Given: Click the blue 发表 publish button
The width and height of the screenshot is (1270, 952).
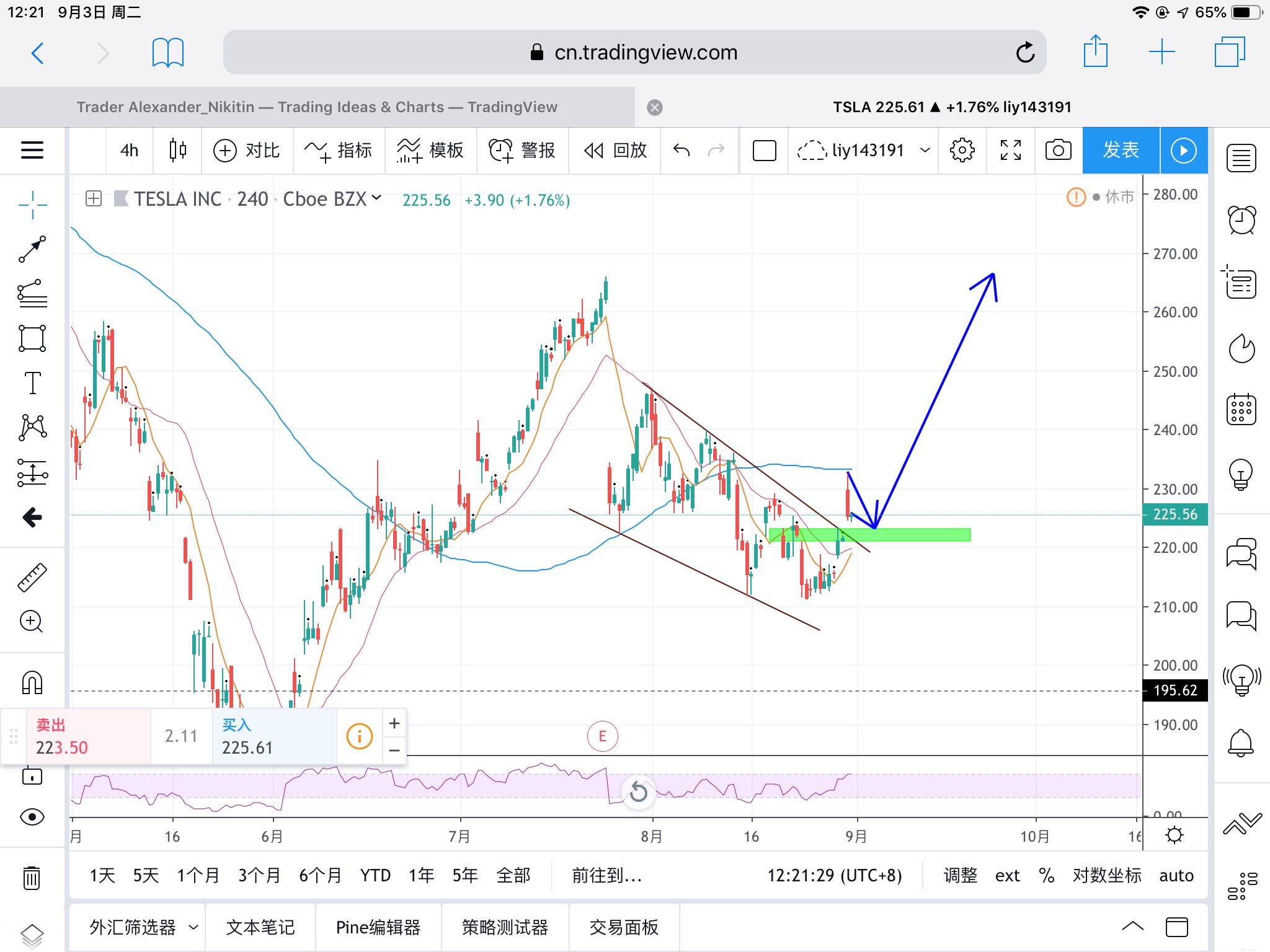Looking at the screenshot, I should tap(1121, 151).
